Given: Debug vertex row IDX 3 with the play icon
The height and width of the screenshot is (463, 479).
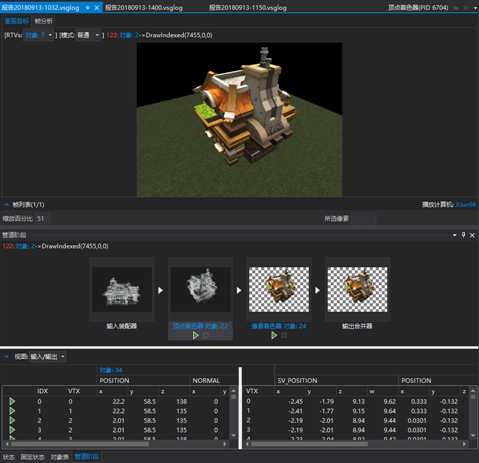Looking at the screenshot, I should click(x=12, y=430).
